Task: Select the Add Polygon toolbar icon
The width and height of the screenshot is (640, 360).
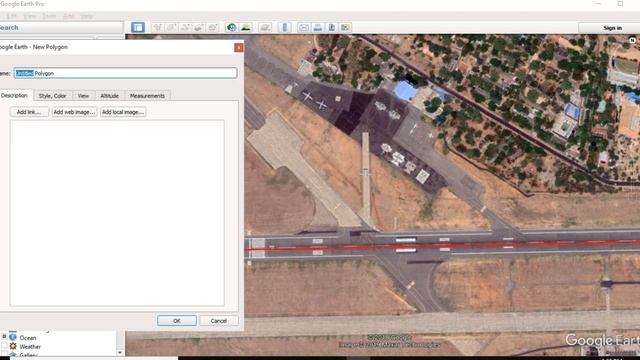Action: tap(171, 27)
